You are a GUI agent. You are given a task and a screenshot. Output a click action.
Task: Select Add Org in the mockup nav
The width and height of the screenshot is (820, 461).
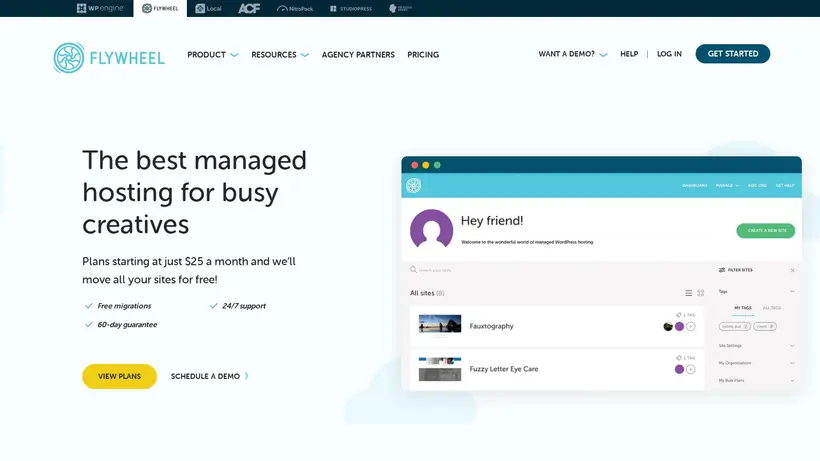(x=757, y=186)
